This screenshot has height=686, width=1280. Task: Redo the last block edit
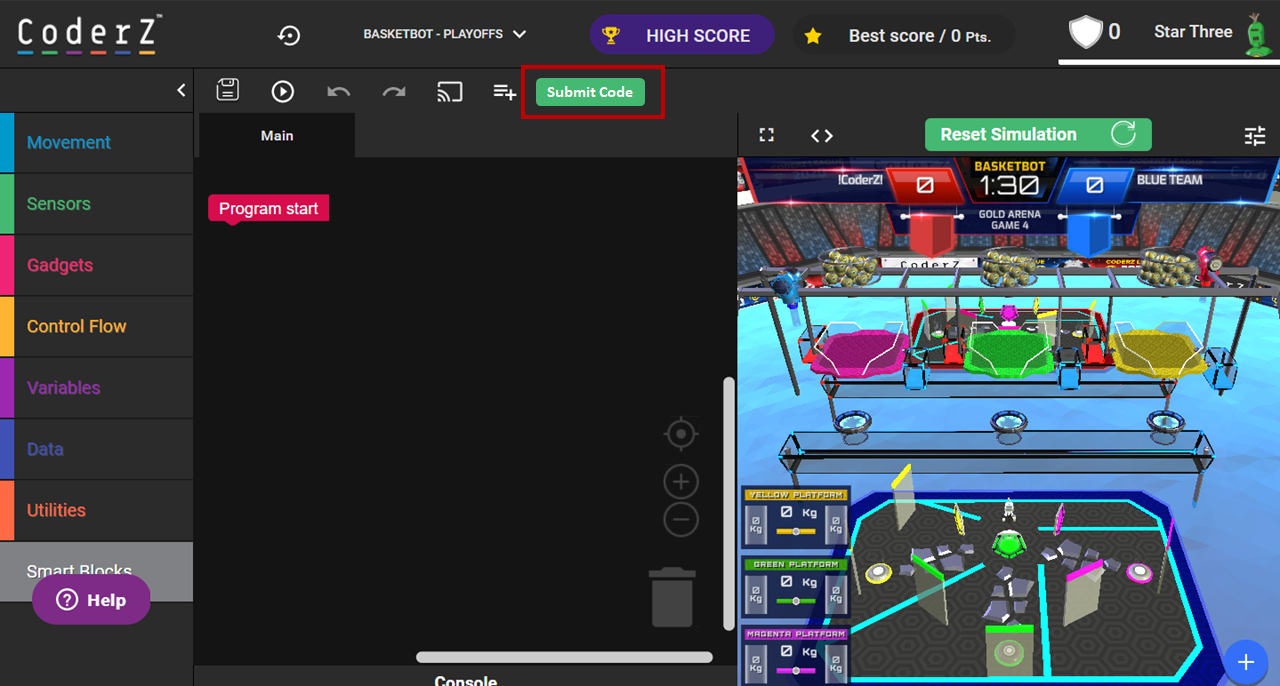(394, 91)
